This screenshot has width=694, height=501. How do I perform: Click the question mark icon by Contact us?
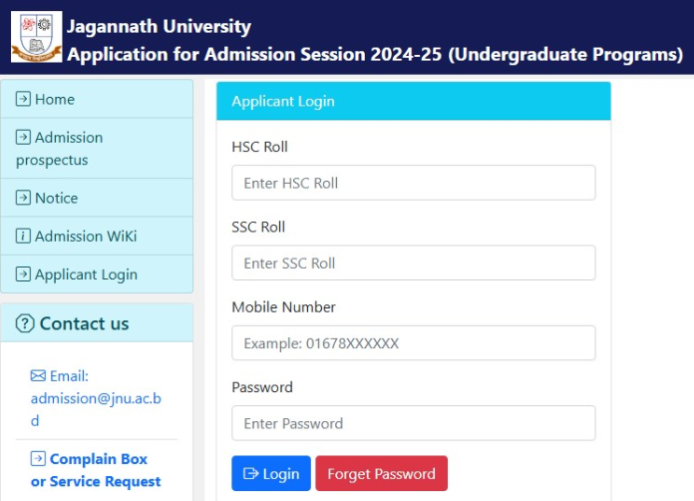coord(25,323)
